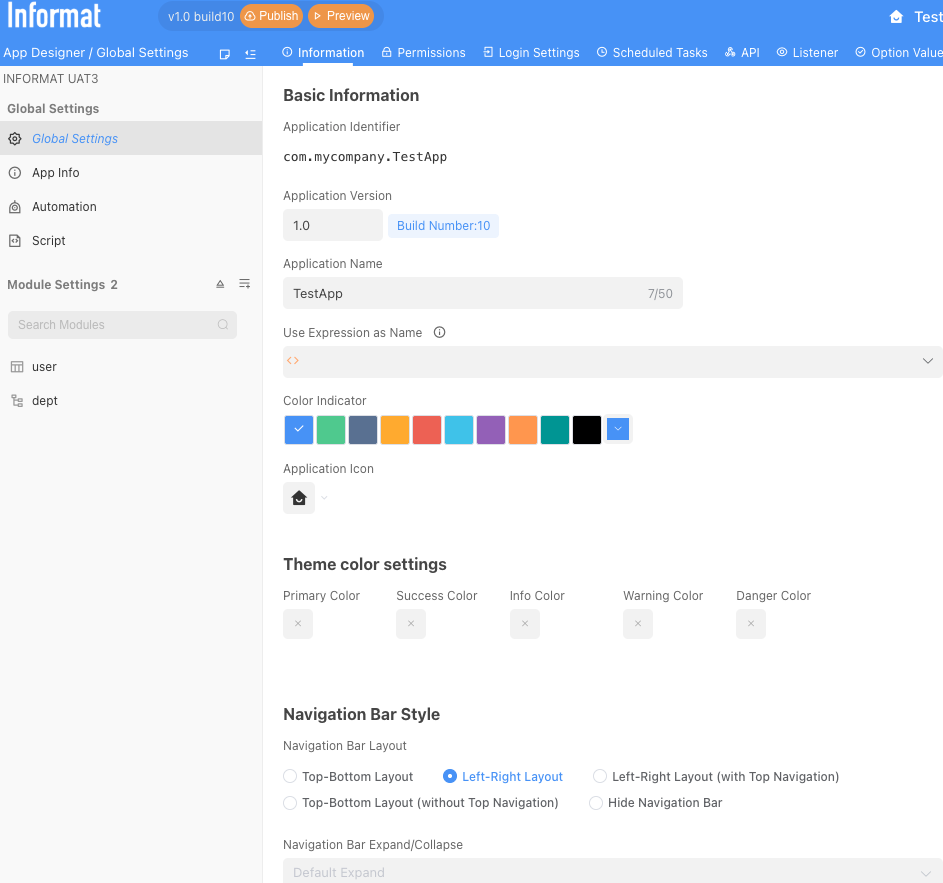
Task: Select Left-Right Layout (with Top Navigation)
Action: 600,776
